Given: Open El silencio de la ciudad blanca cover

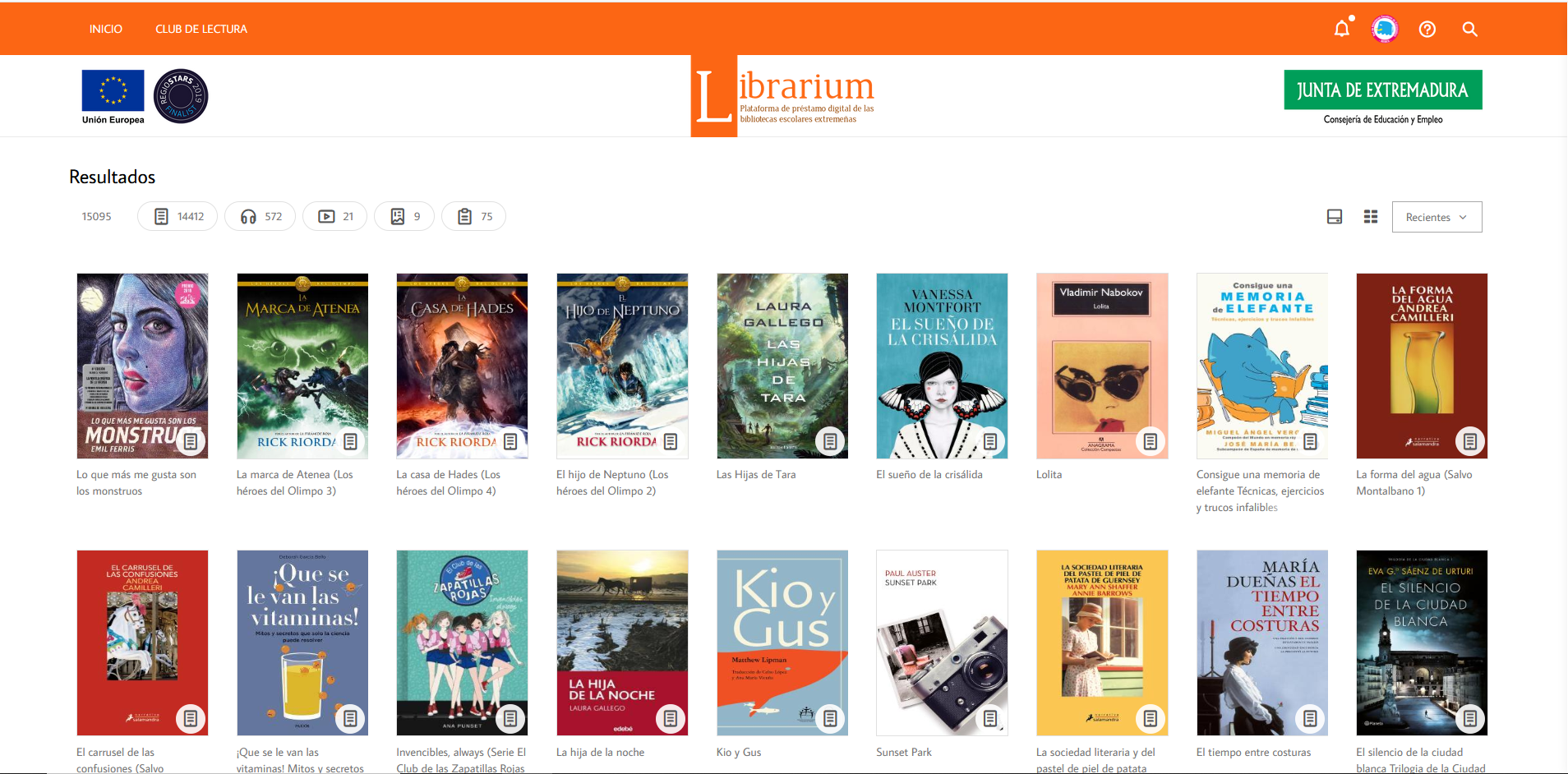Looking at the screenshot, I should pos(1422,643).
